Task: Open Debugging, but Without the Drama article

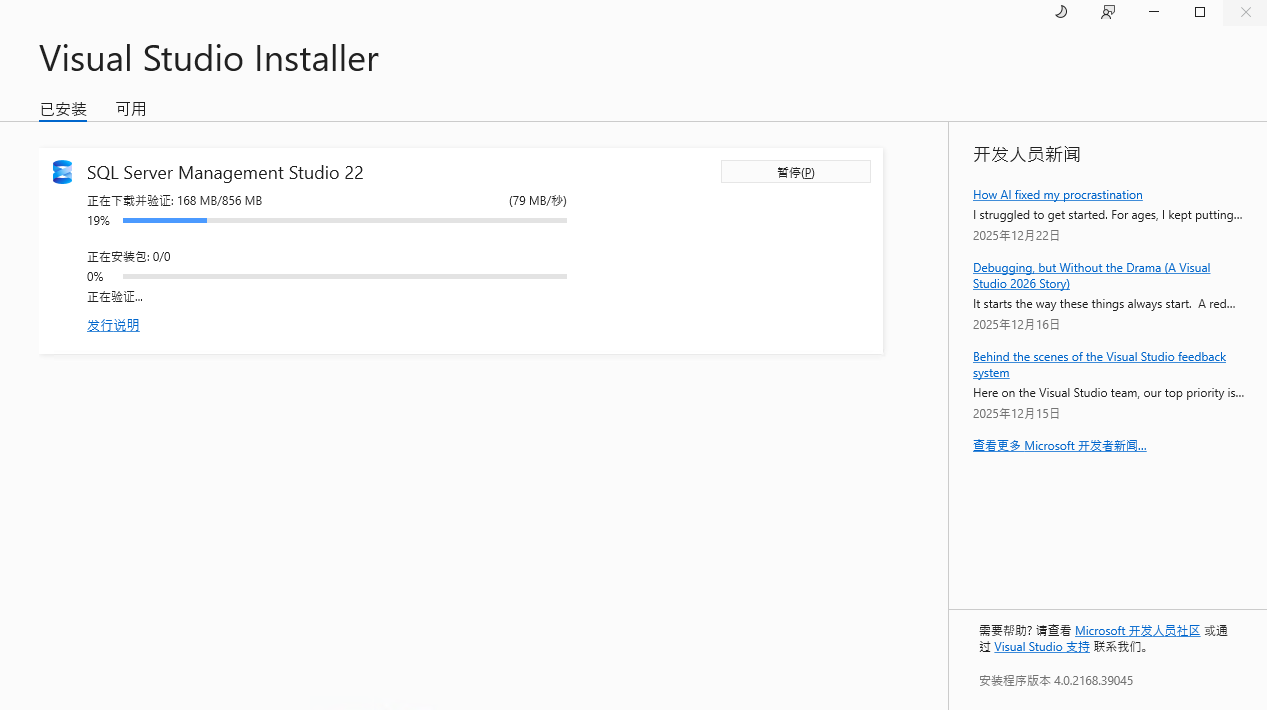Action: (1091, 276)
